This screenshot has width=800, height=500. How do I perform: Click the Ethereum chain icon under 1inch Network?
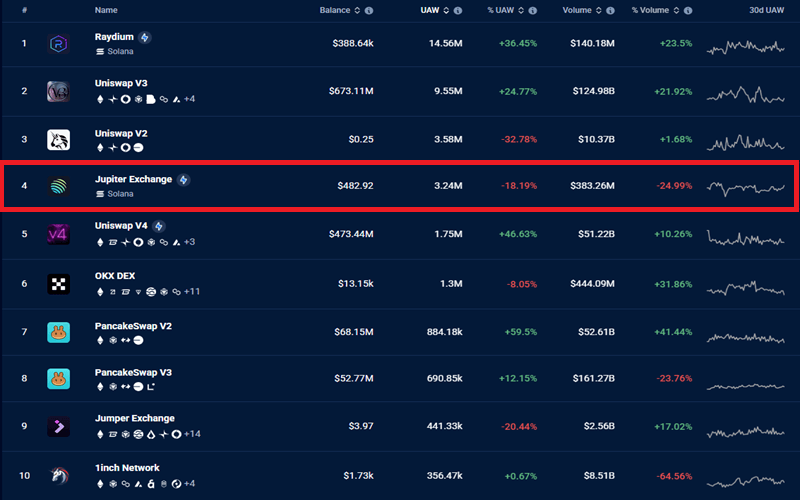(x=100, y=484)
